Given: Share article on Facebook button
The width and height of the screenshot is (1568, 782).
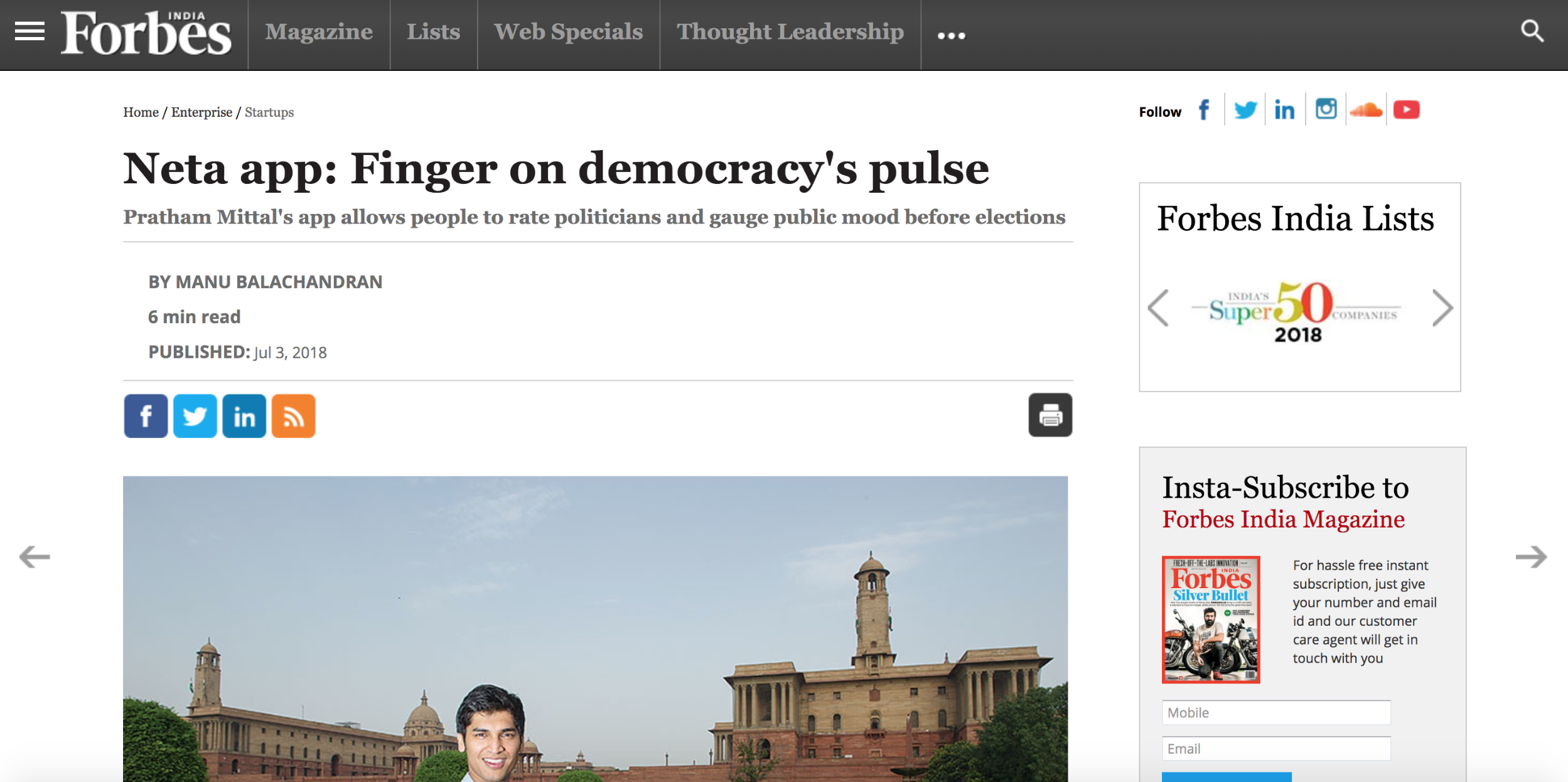Looking at the screenshot, I should 146,415.
